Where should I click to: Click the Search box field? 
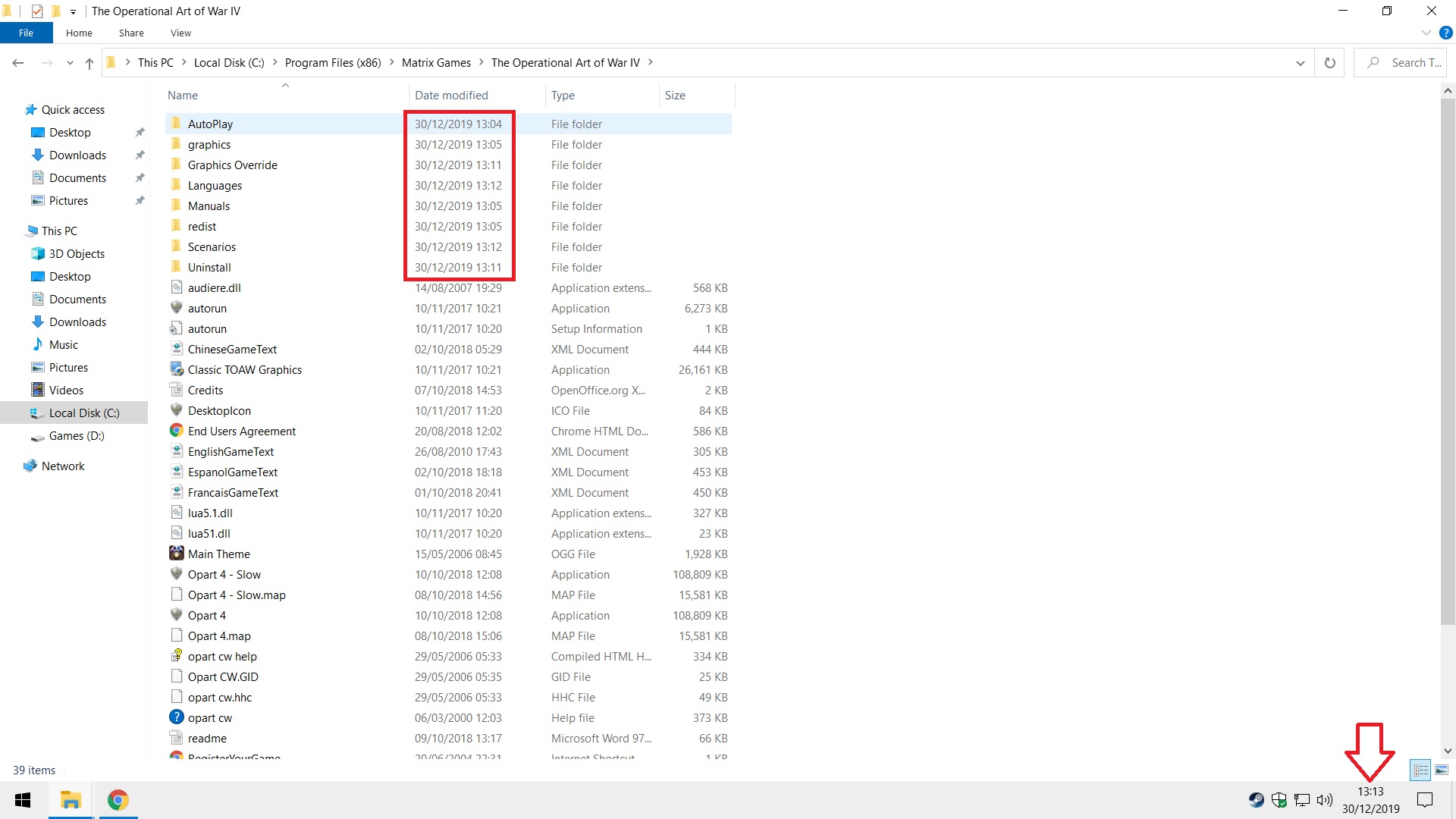[1400, 63]
